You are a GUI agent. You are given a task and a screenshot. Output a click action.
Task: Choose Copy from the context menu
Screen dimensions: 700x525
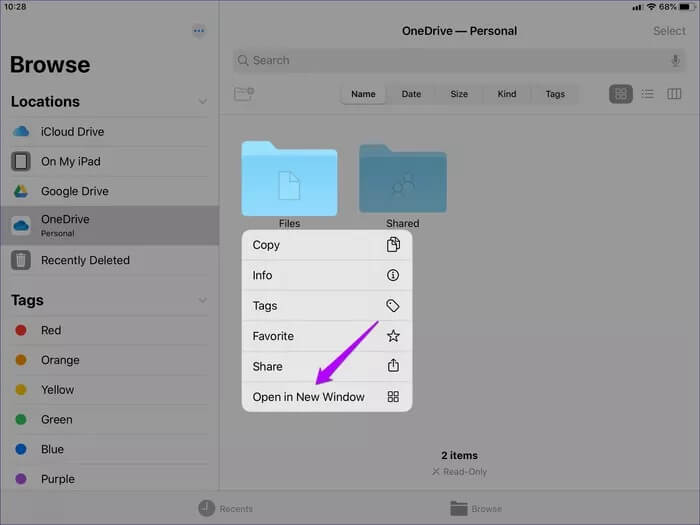[x=327, y=245]
